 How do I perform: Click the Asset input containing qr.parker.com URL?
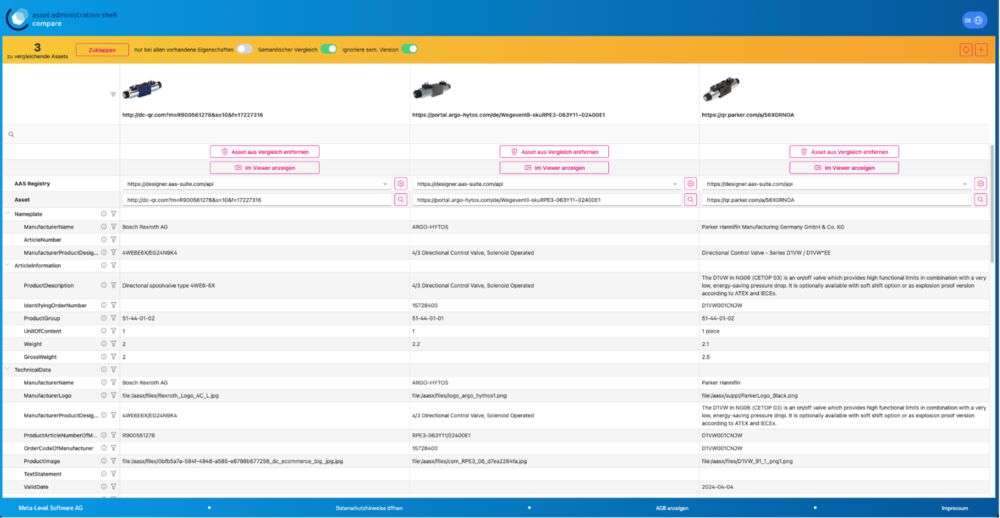click(836, 200)
